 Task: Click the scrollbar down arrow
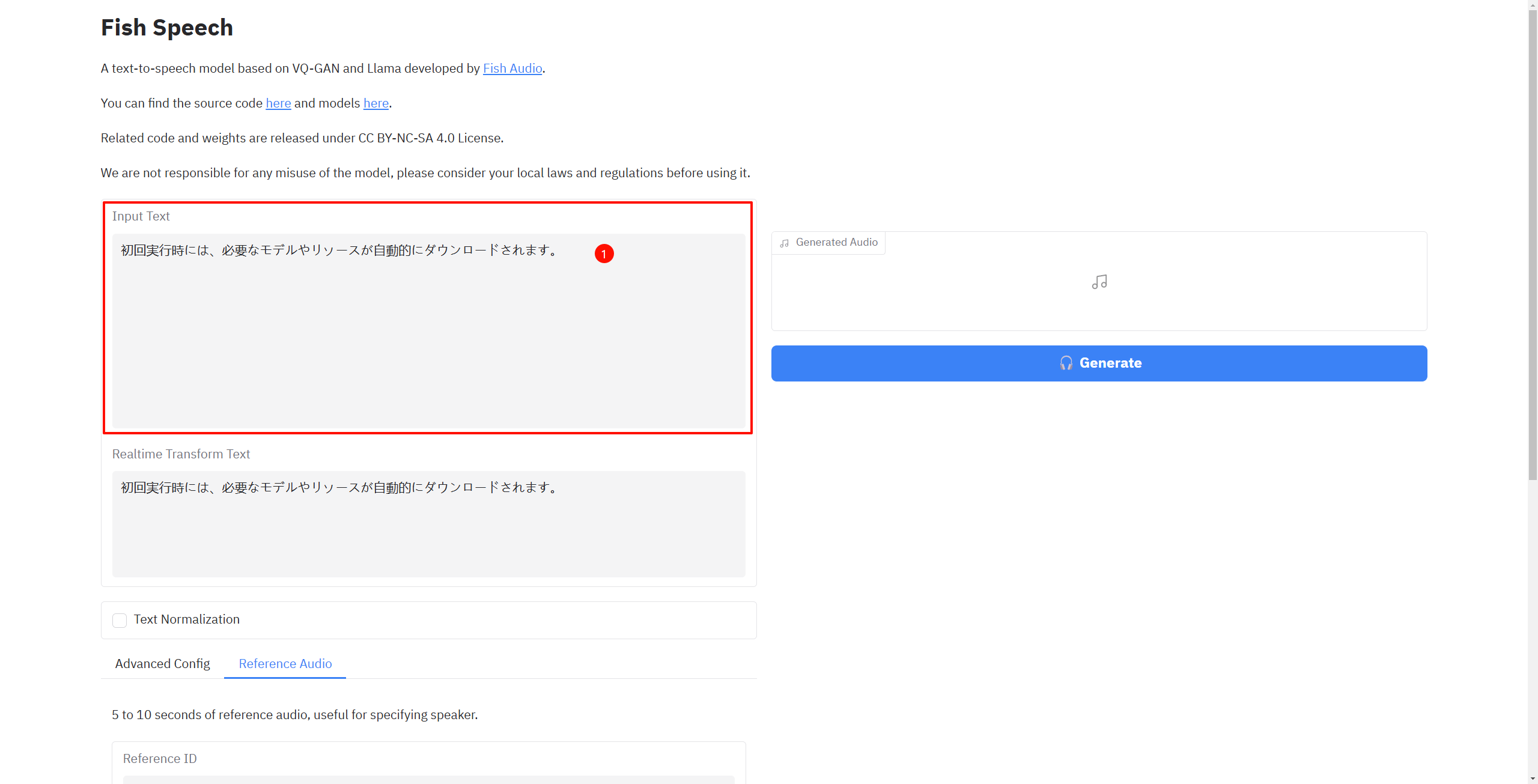pyautogui.click(x=1533, y=779)
